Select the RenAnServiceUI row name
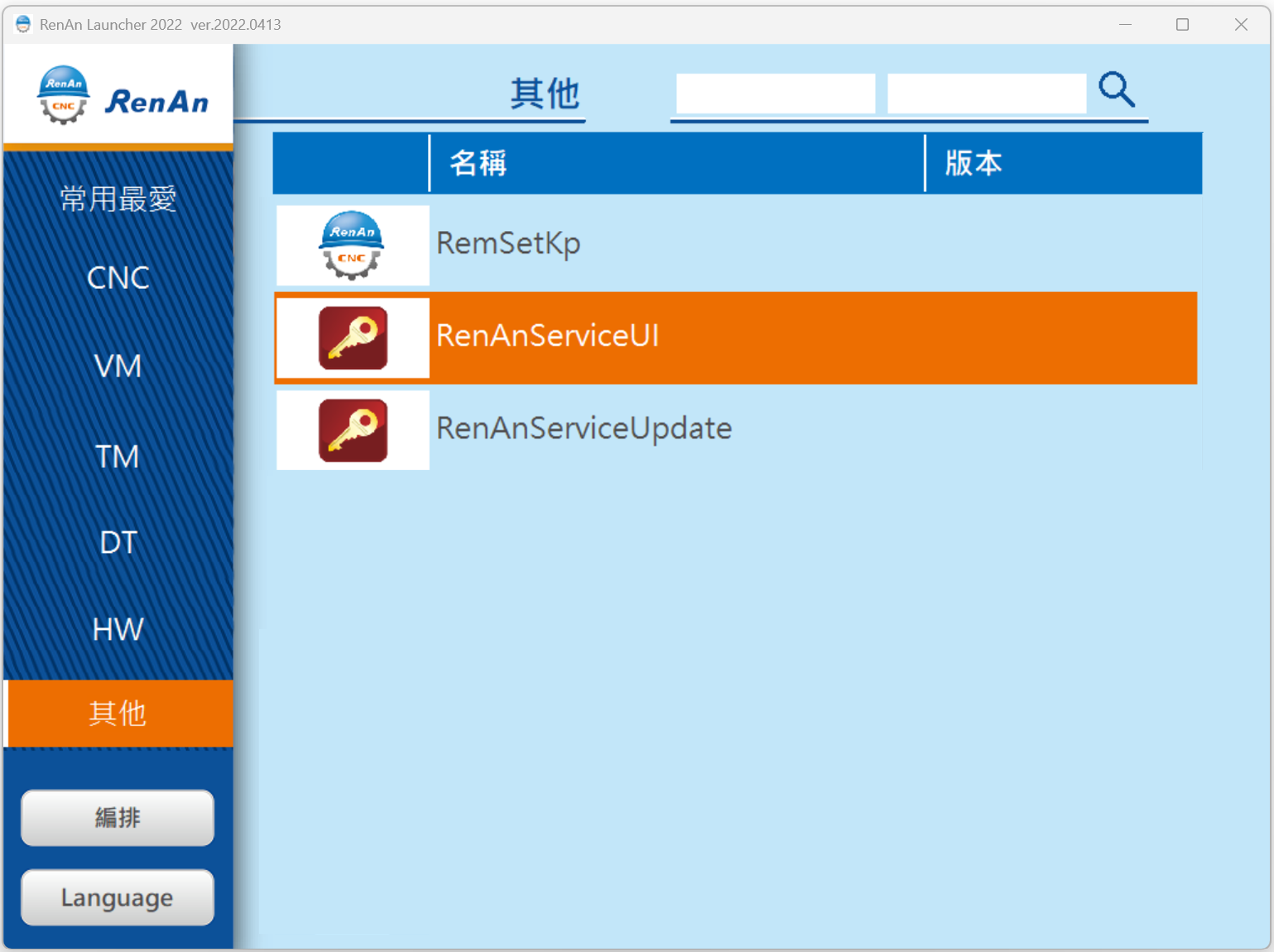 (x=547, y=336)
